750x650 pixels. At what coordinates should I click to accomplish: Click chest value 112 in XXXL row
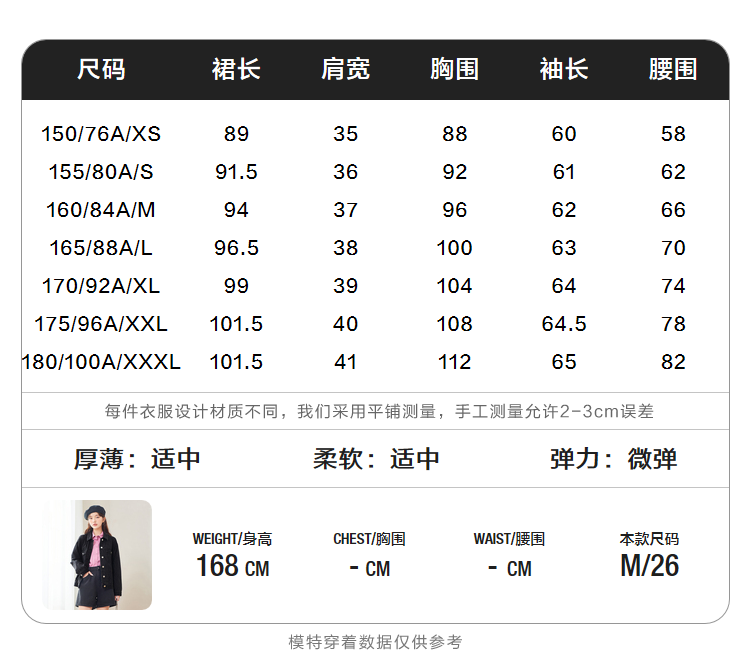click(454, 362)
